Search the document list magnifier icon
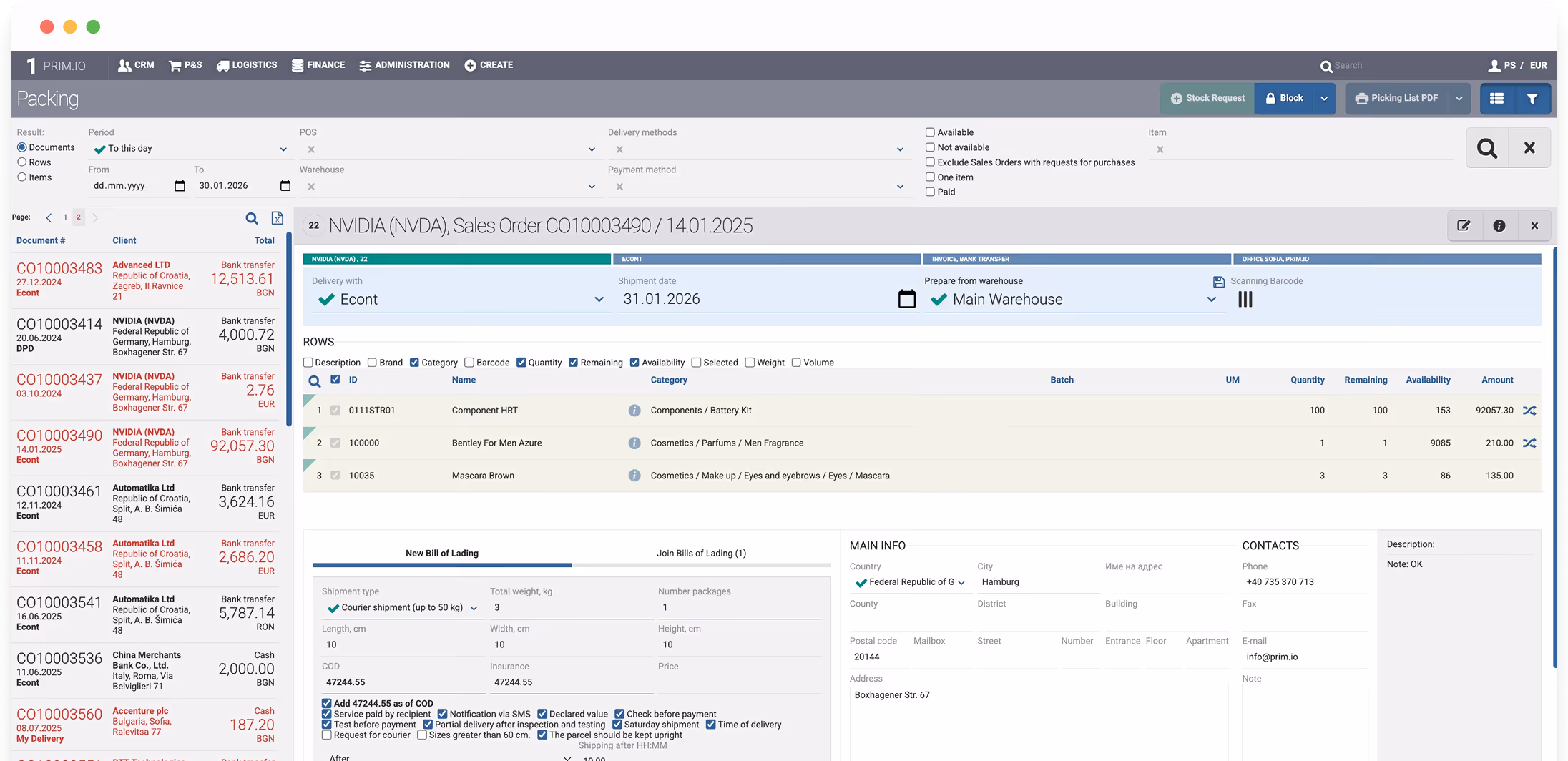The width and height of the screenshot is (1568, 761). click(252, 218)
